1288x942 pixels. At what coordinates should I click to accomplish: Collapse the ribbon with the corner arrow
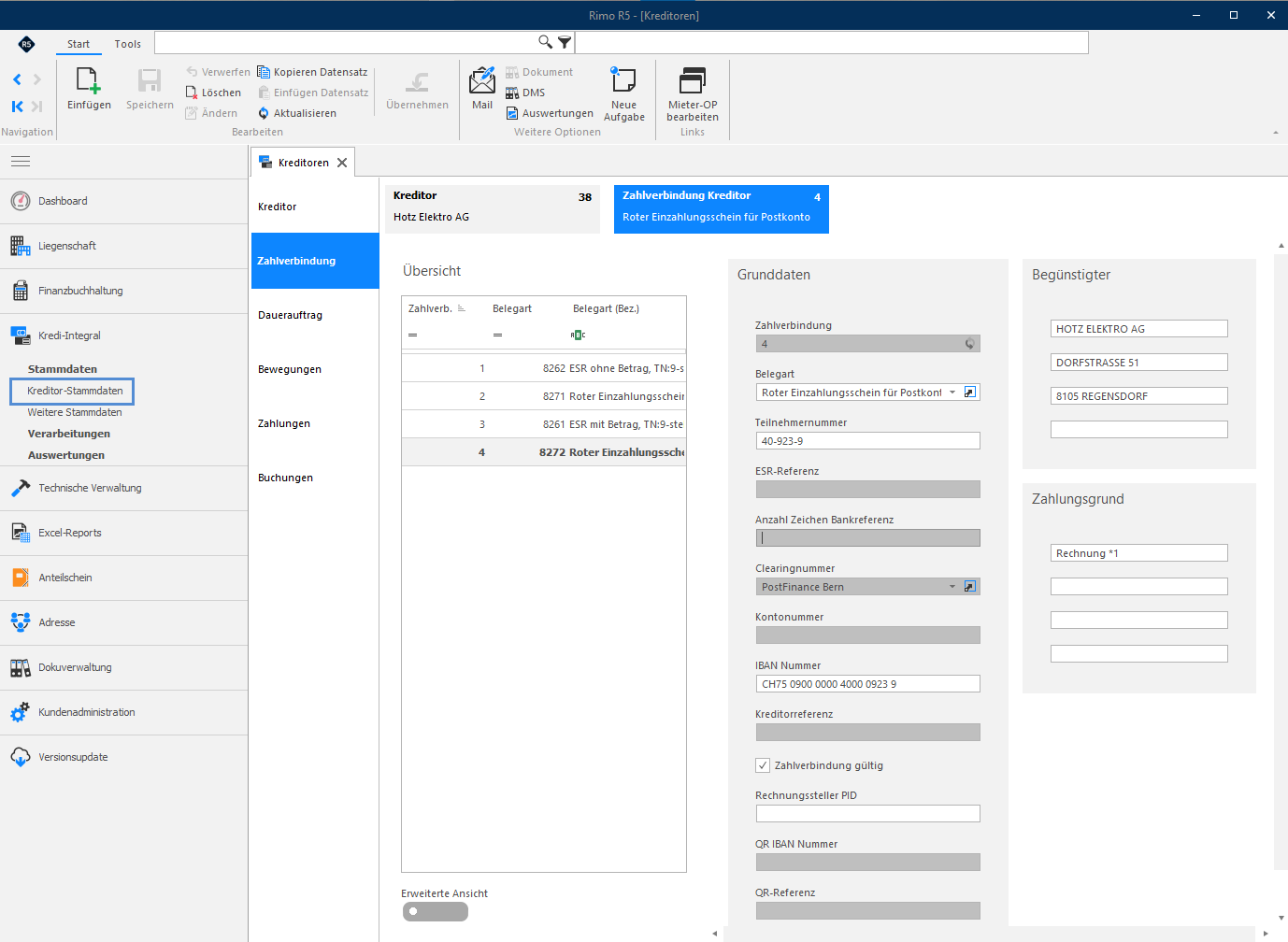tap(1276, 133)
